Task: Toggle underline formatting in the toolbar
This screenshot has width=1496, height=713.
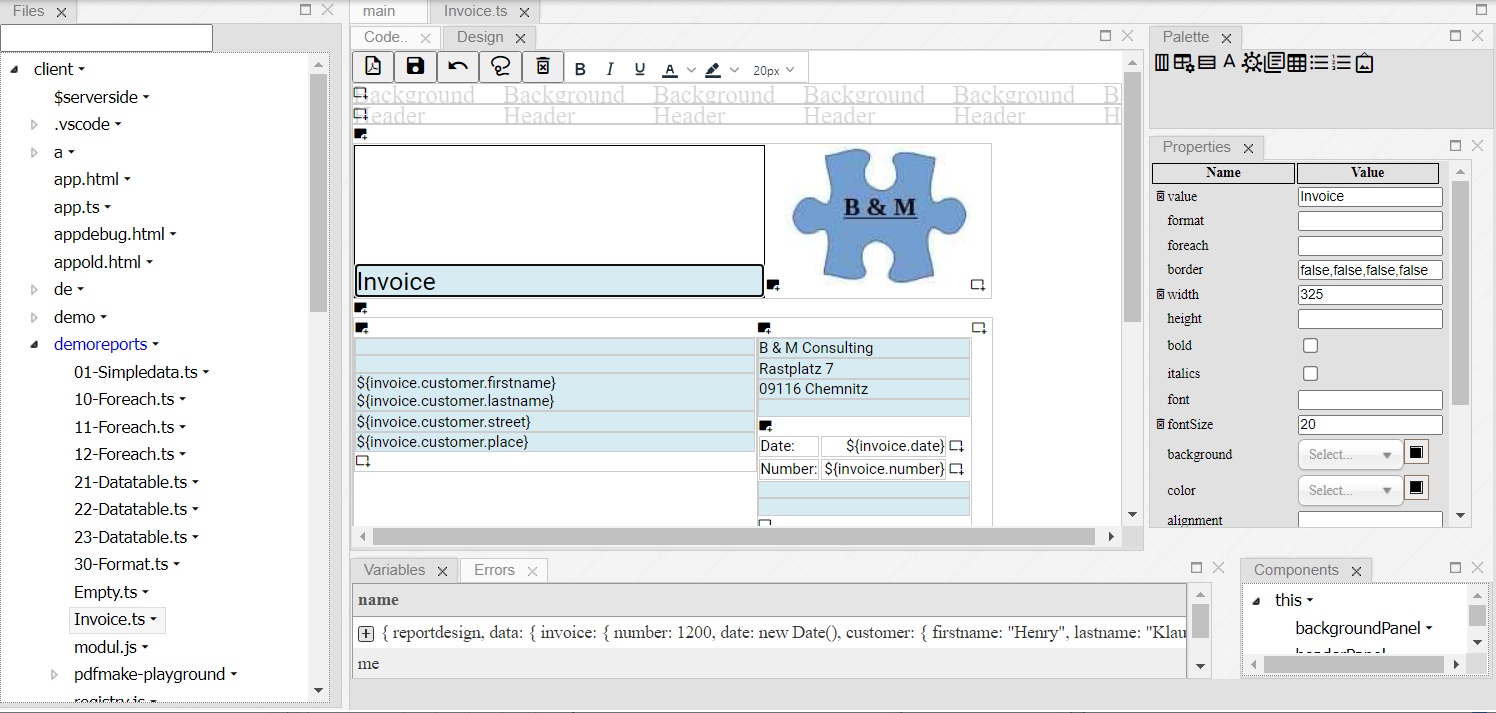Action: (x=640, y=68)
